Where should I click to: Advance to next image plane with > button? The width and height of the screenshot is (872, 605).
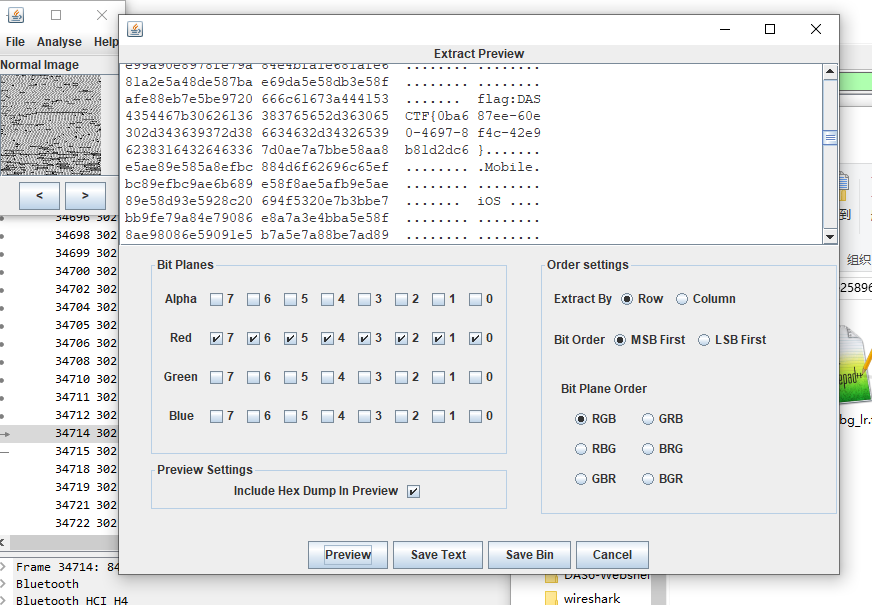tap(85, 196)
